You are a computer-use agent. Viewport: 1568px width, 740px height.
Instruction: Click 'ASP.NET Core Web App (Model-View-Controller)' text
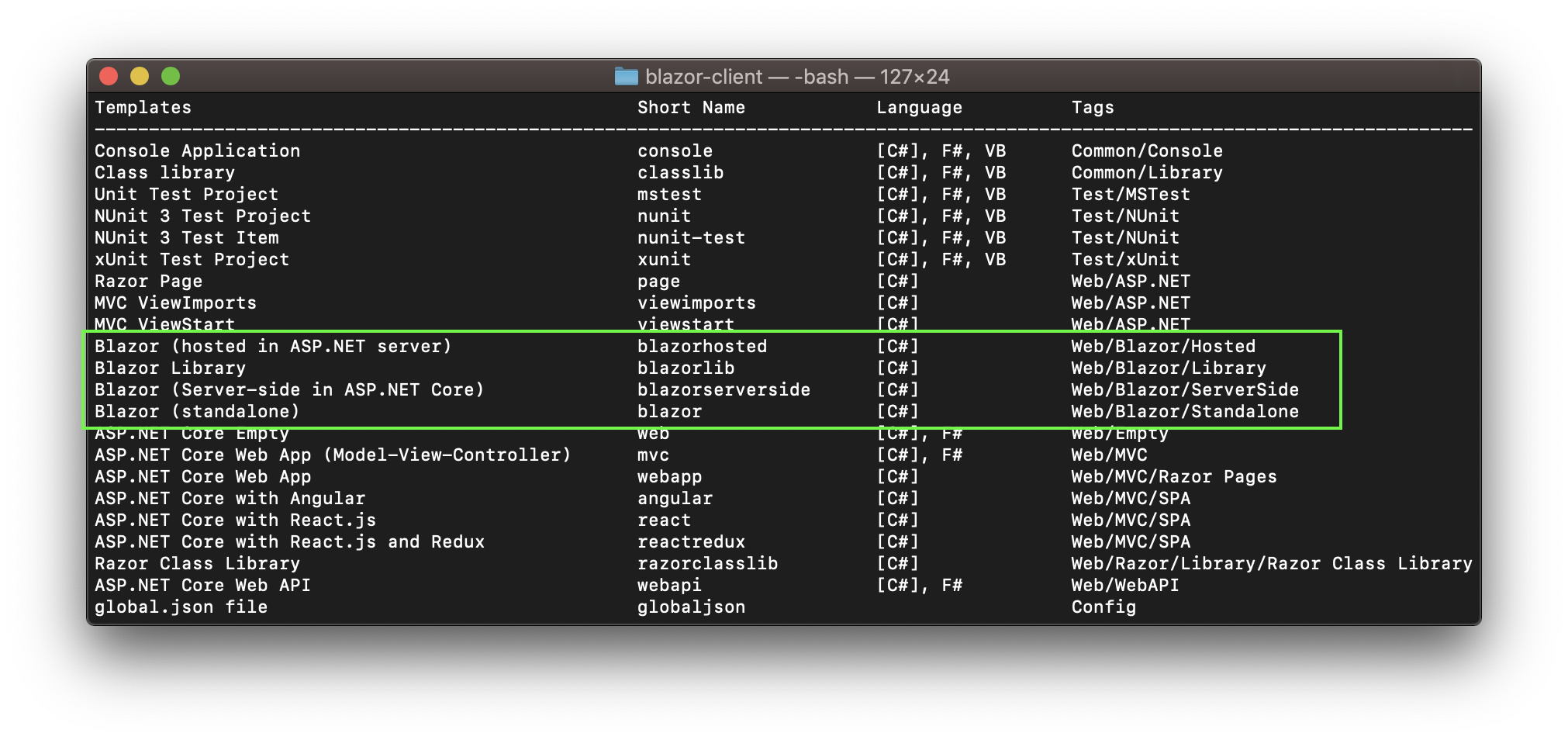coord(333,455)
